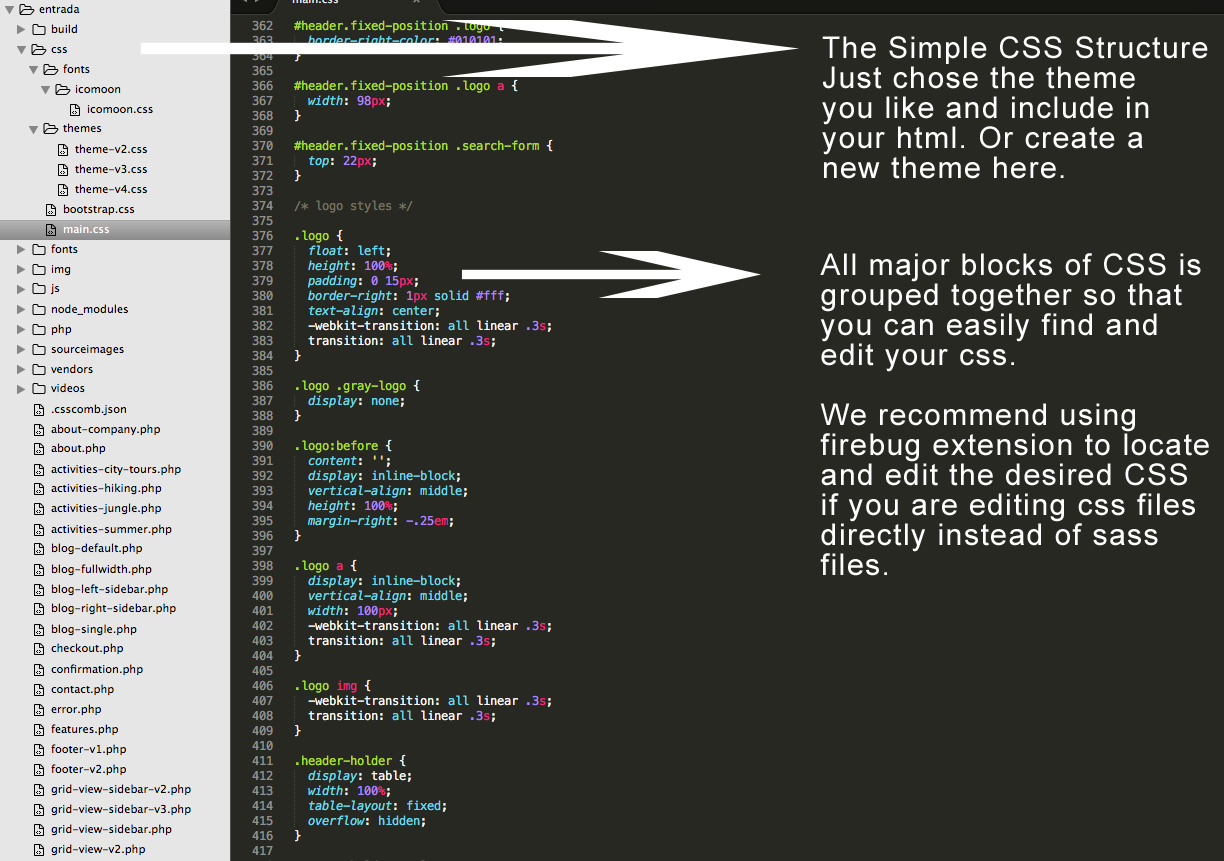Click the bootstrap.css file icon
The image size is (1224, 861).
click(51, 209)
